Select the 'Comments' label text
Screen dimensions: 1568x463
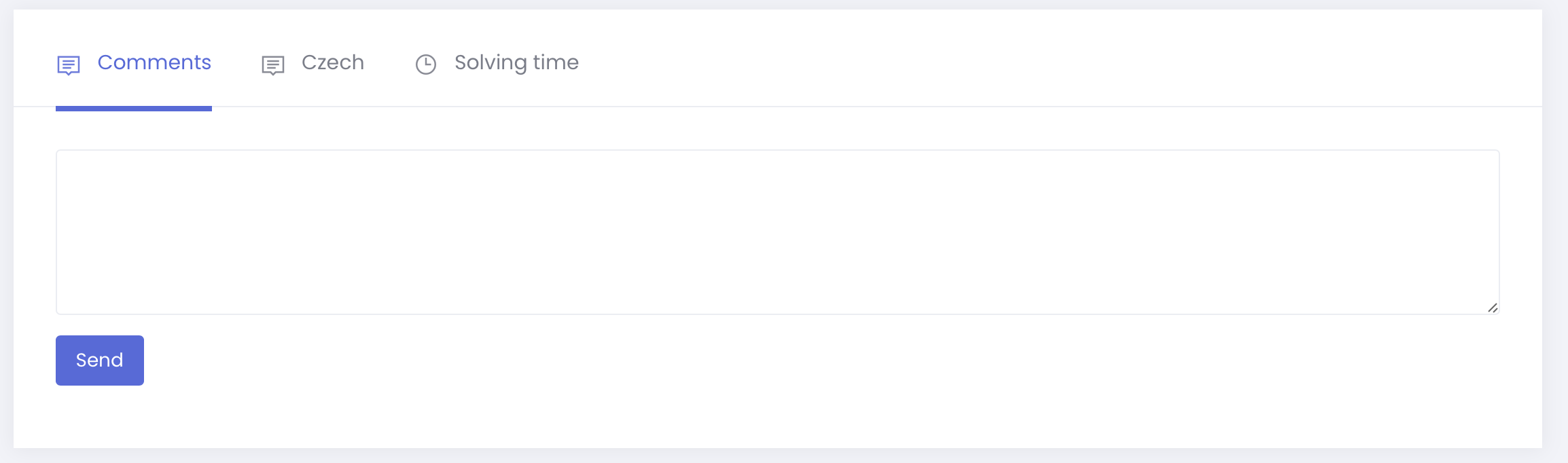click(154, 62)
